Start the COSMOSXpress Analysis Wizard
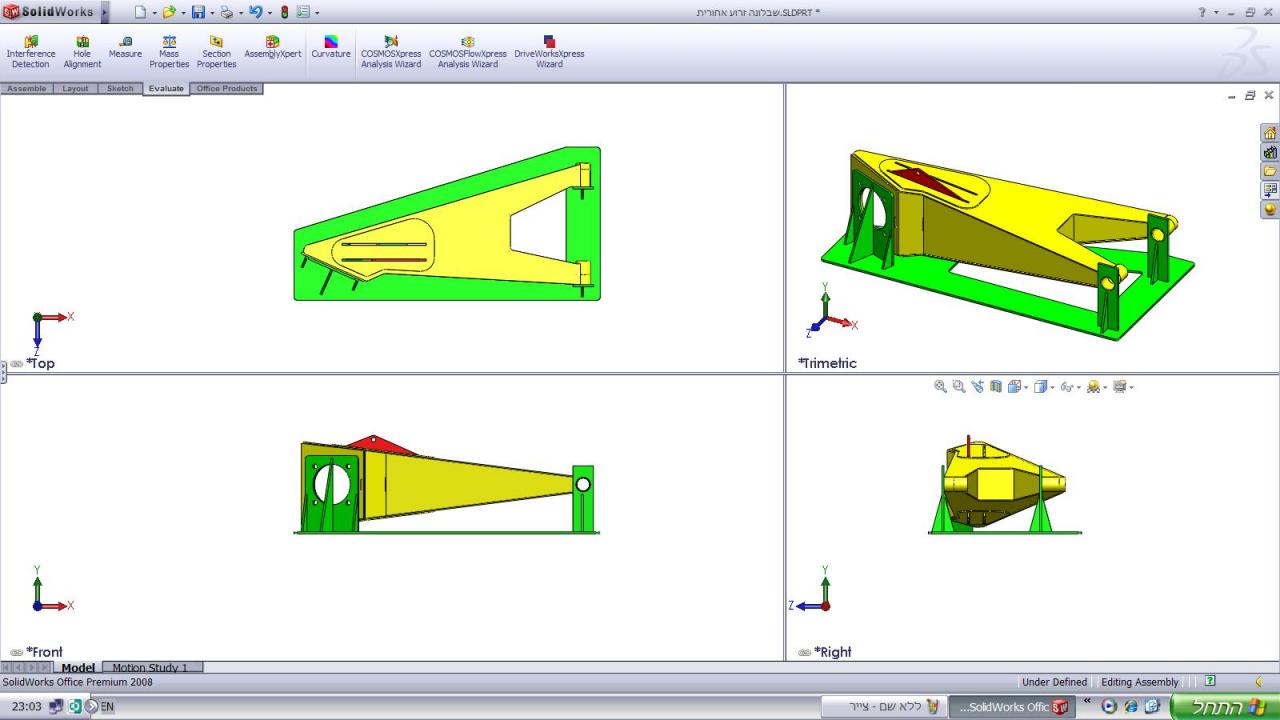The image size is (1280, 720). tap(391, 52)
